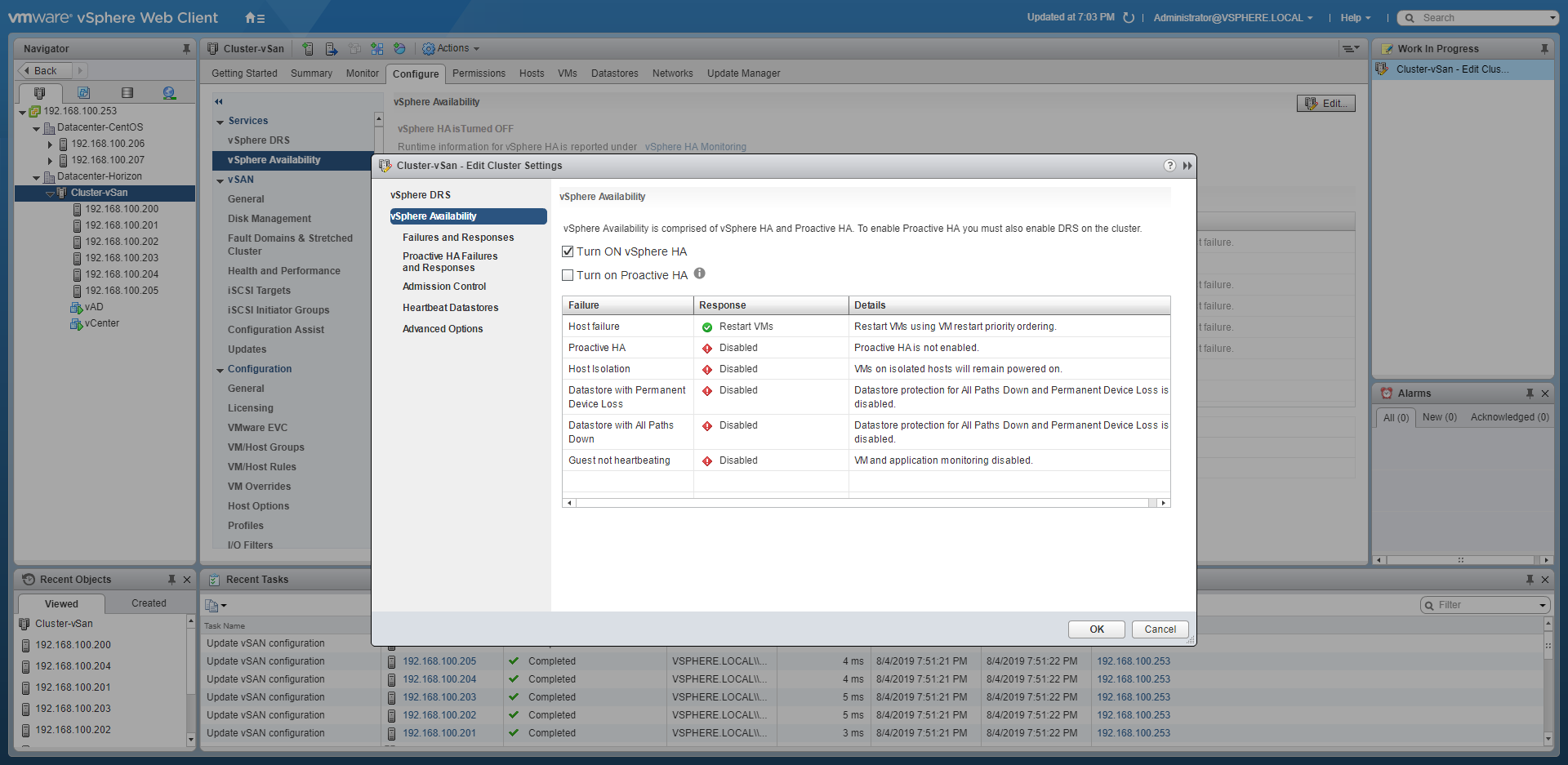Select Admission Control in dialog sidebar
Image resolution: width=1568 pixels, height=765 pixels.
(x=443, y=287)
